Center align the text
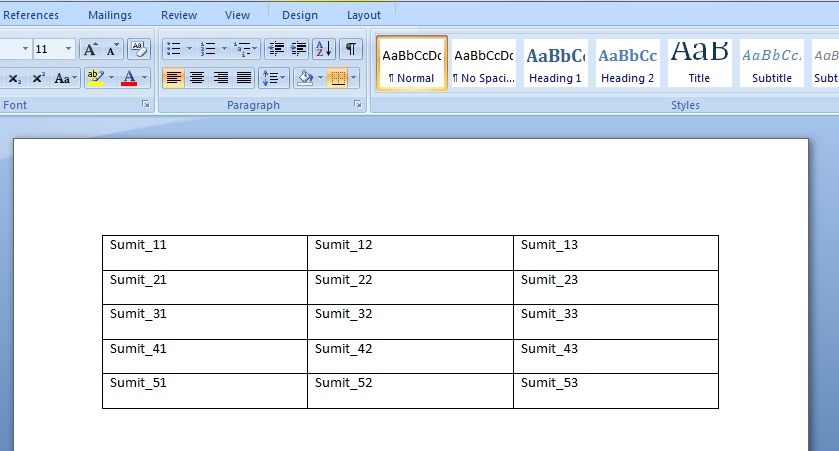Screen dimensions: 839x451 197,78
